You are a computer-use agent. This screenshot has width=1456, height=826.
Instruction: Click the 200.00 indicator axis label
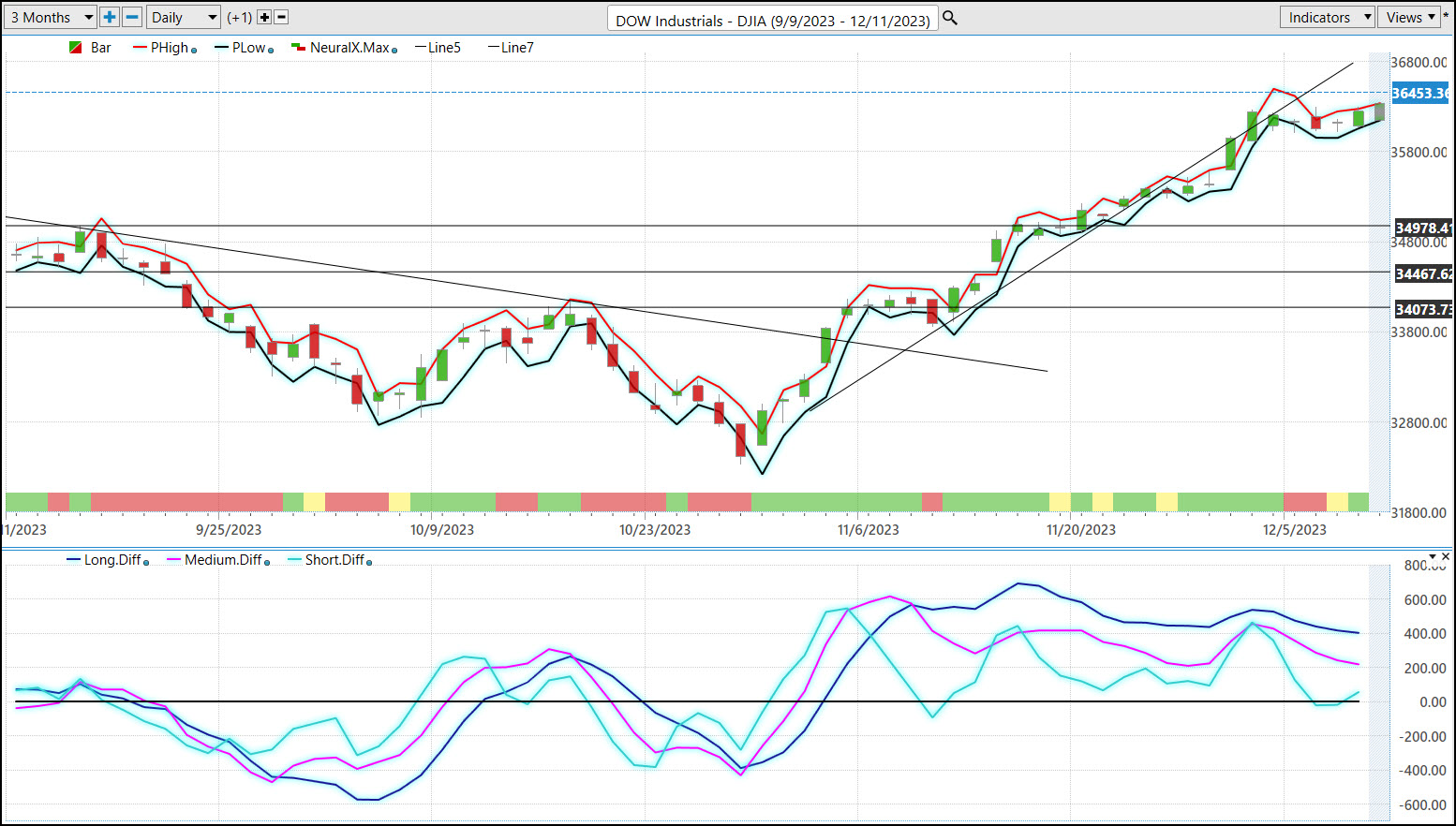[x=1425, y=669]
